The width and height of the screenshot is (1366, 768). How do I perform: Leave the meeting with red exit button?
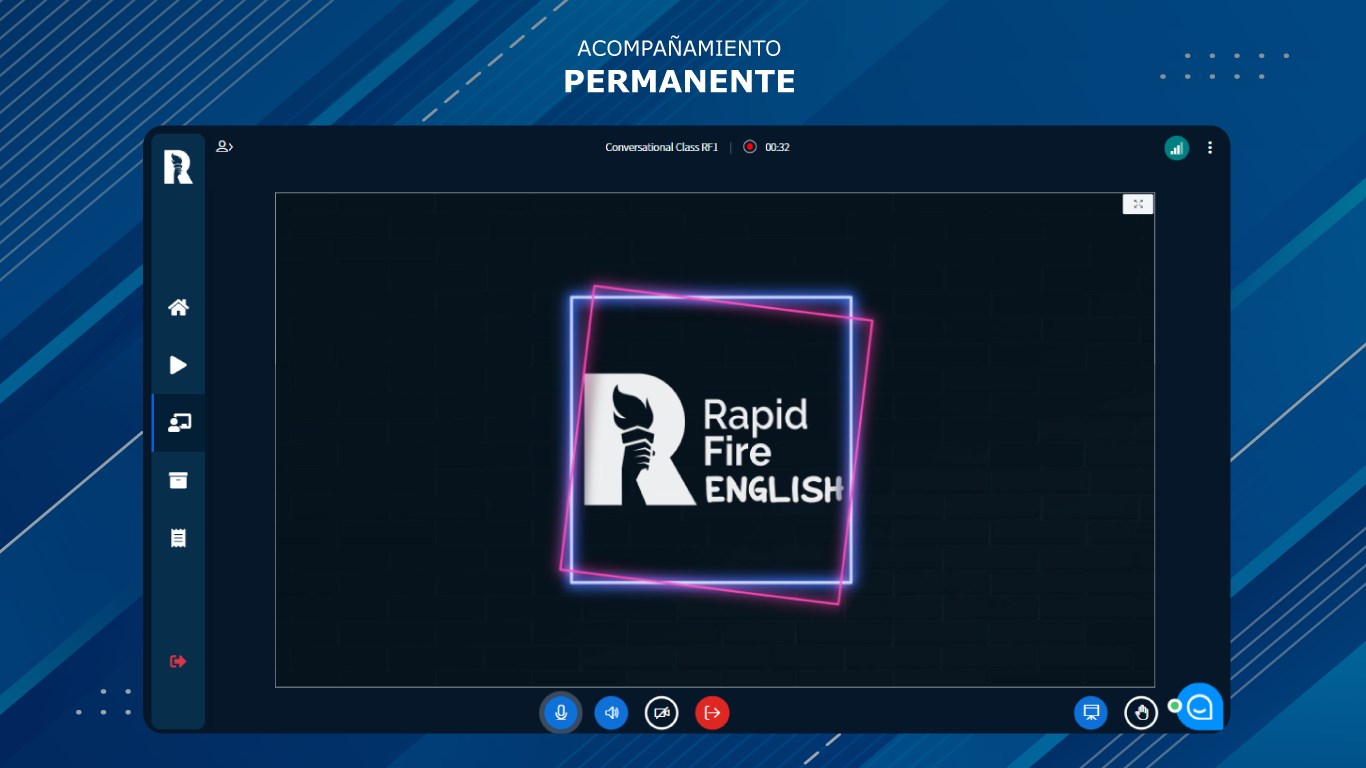click(x=712, y=713)
